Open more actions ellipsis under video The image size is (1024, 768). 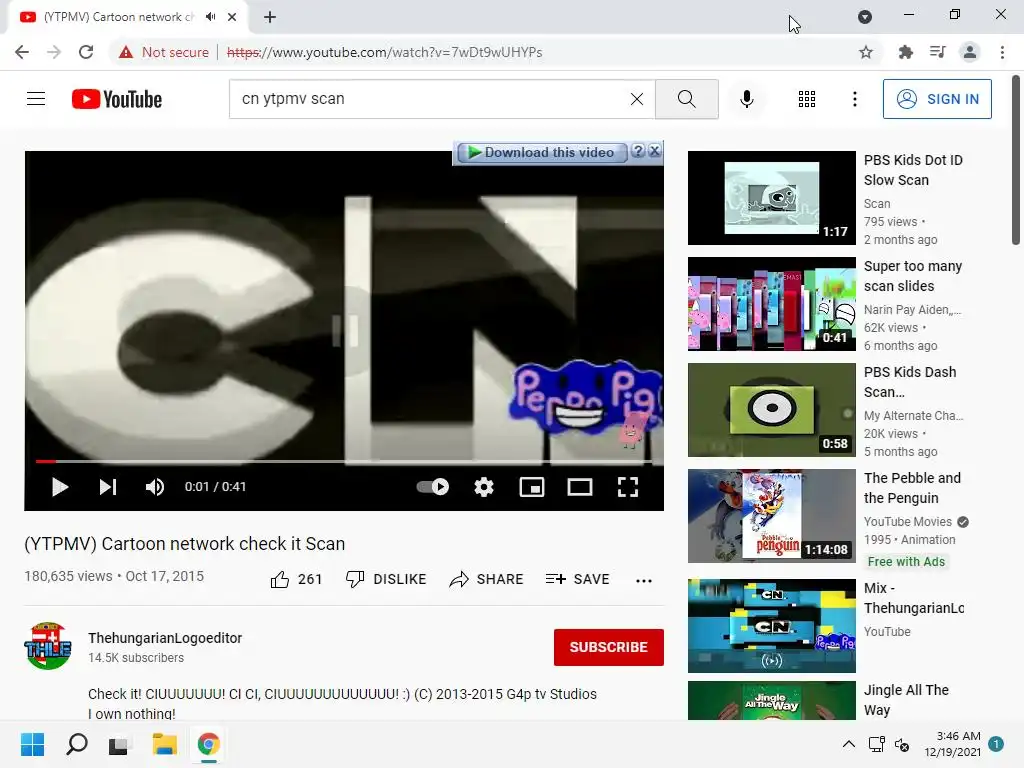click(x=644, y=581)
